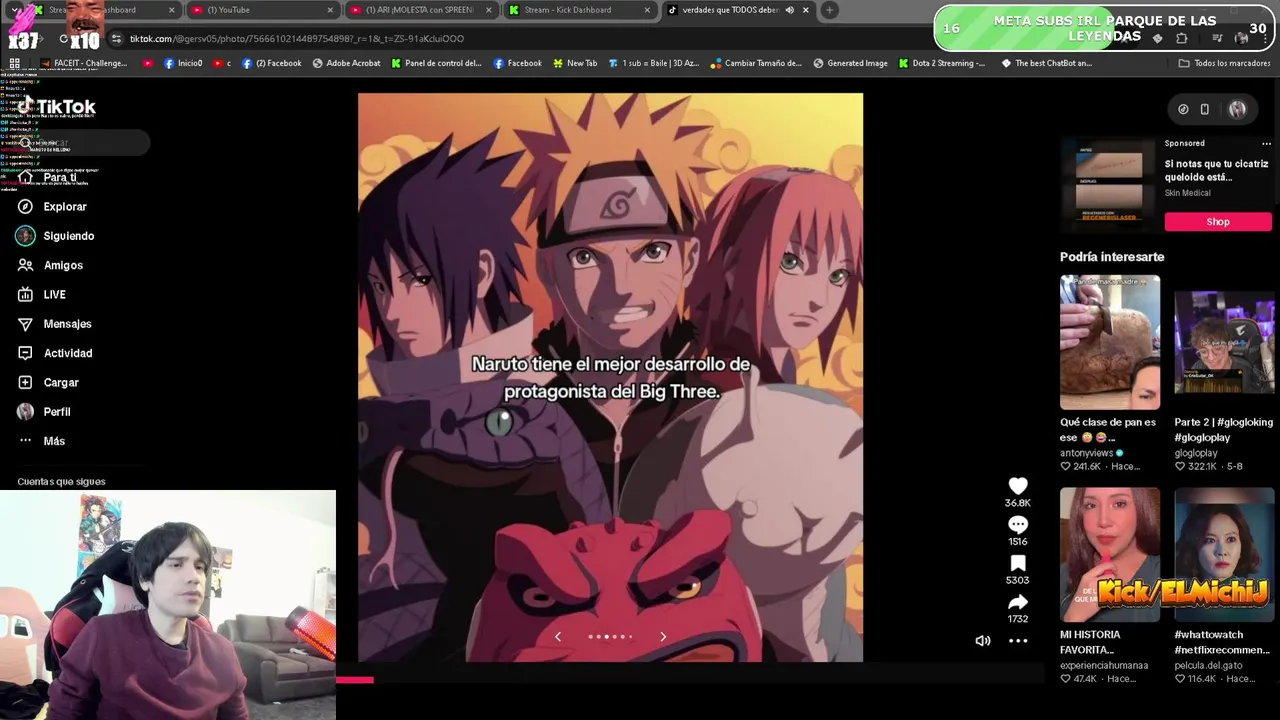Switch to the 'Stream - Kick Dashboard' tab
Screen dimensions: 1280x720
click(579, 10)
